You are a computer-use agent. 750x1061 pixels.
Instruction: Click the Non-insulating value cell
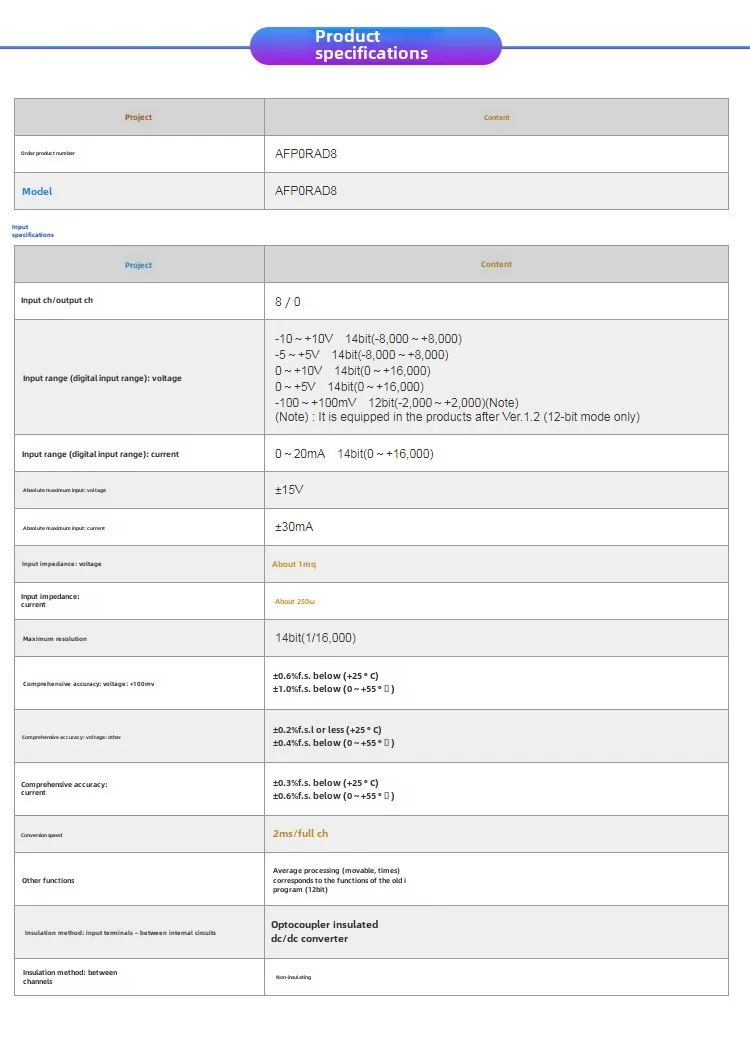point(294,977)
